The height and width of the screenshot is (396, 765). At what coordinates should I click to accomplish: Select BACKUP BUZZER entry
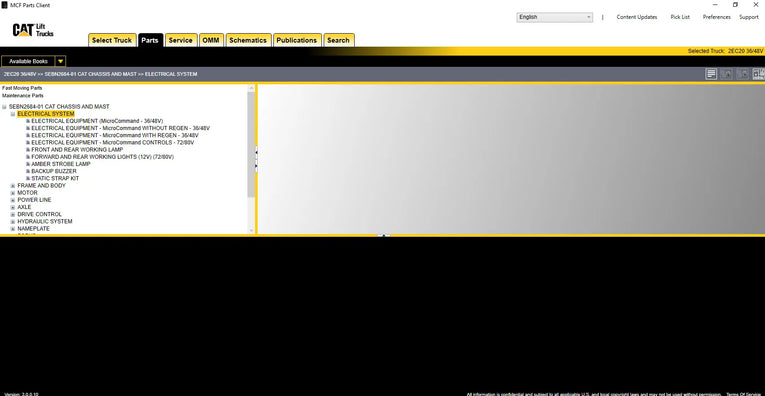click(x=54, y=172)
